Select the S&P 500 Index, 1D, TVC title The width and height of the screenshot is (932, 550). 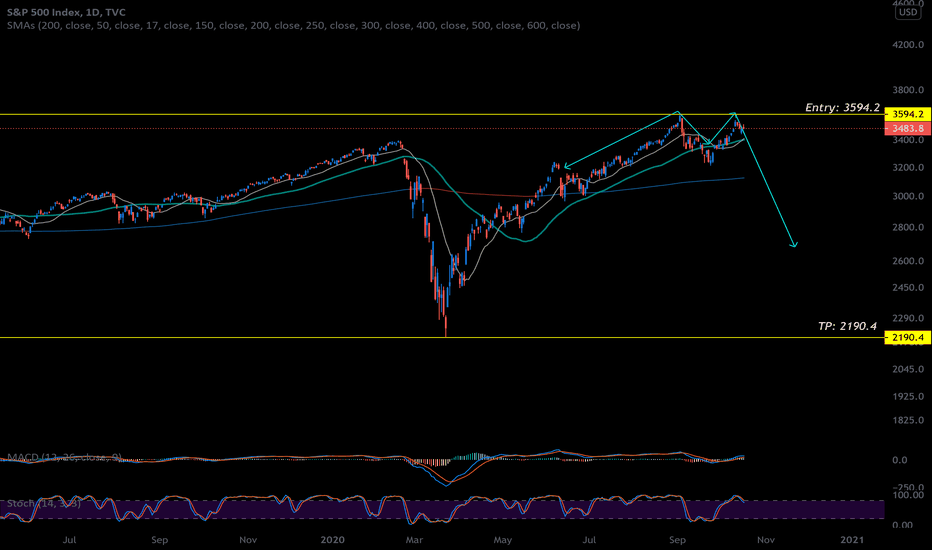click(66, 12)
